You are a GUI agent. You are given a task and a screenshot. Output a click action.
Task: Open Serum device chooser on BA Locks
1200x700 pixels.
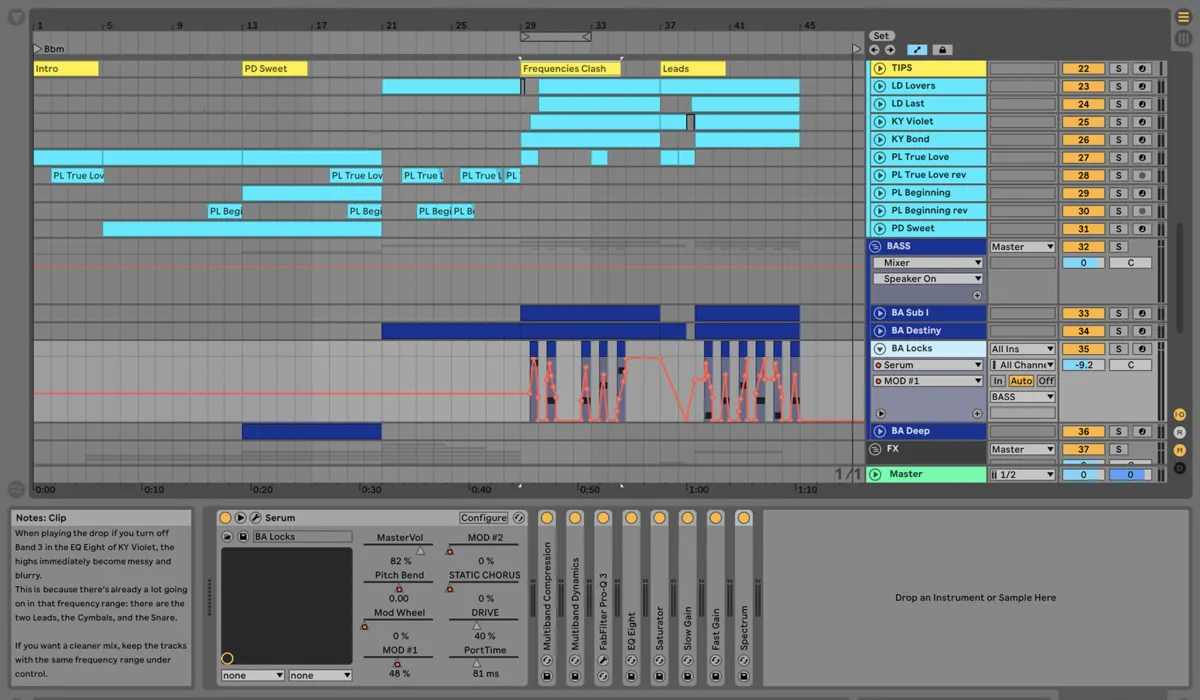tap(927, 365)
